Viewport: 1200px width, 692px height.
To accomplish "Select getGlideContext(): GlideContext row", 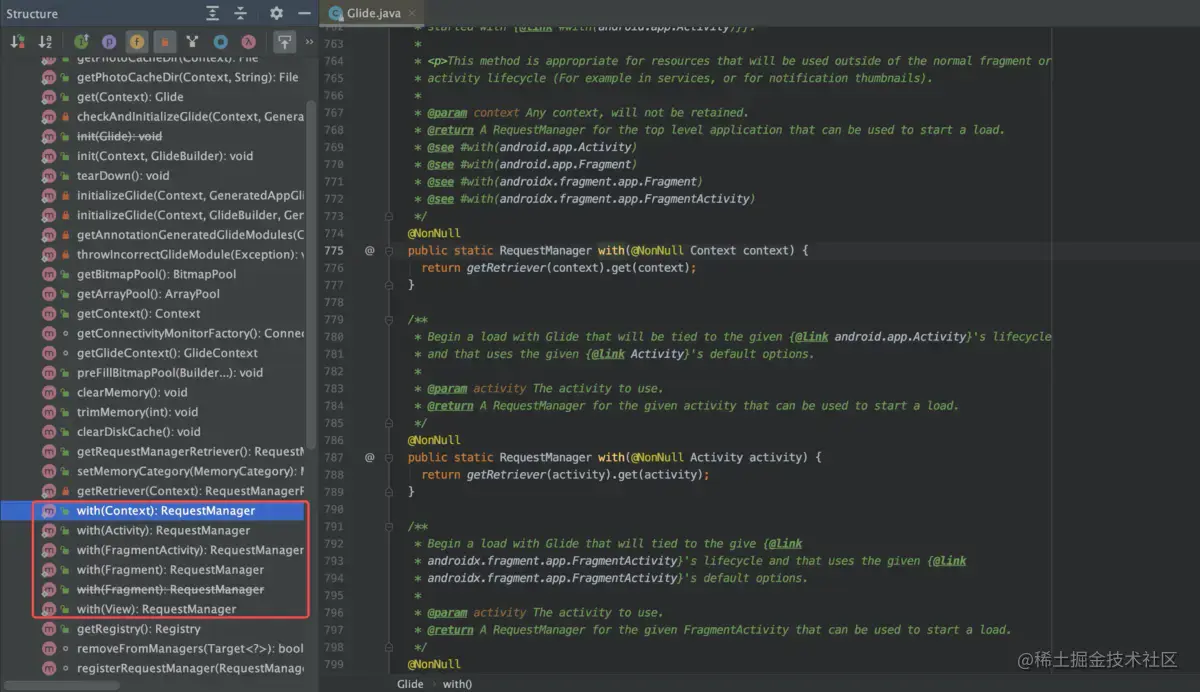I will coord(152,353).
